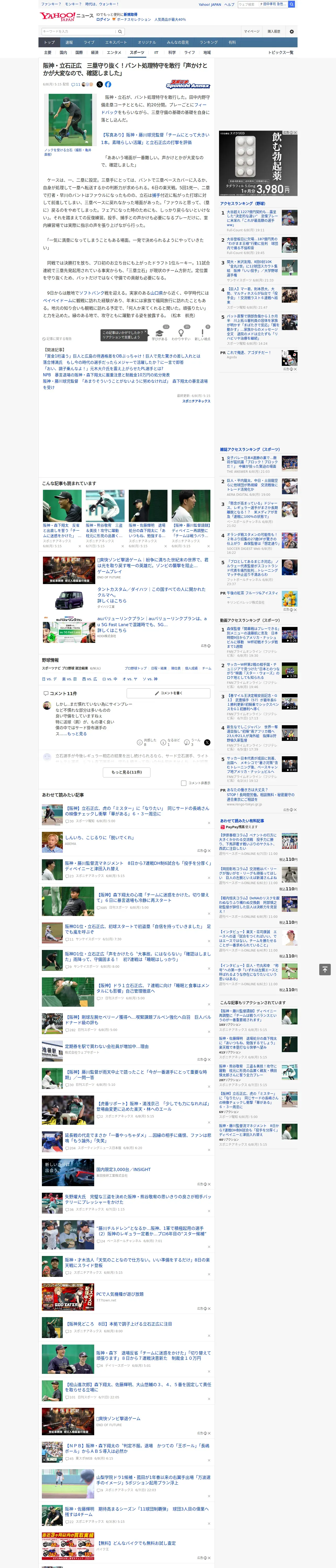Open the エキスパート navigation tab

point(116,43)
